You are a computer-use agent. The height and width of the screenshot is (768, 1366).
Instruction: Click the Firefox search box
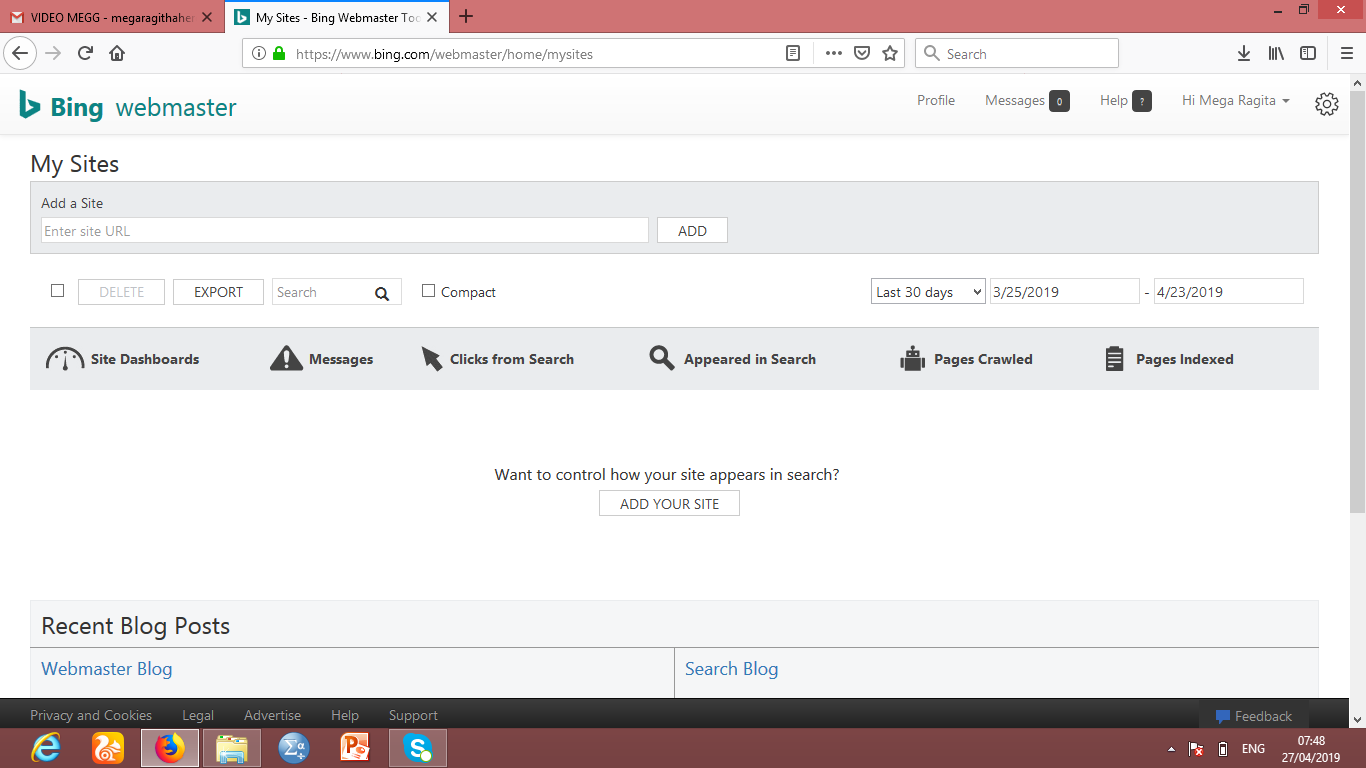click(x=1017, y=54)
